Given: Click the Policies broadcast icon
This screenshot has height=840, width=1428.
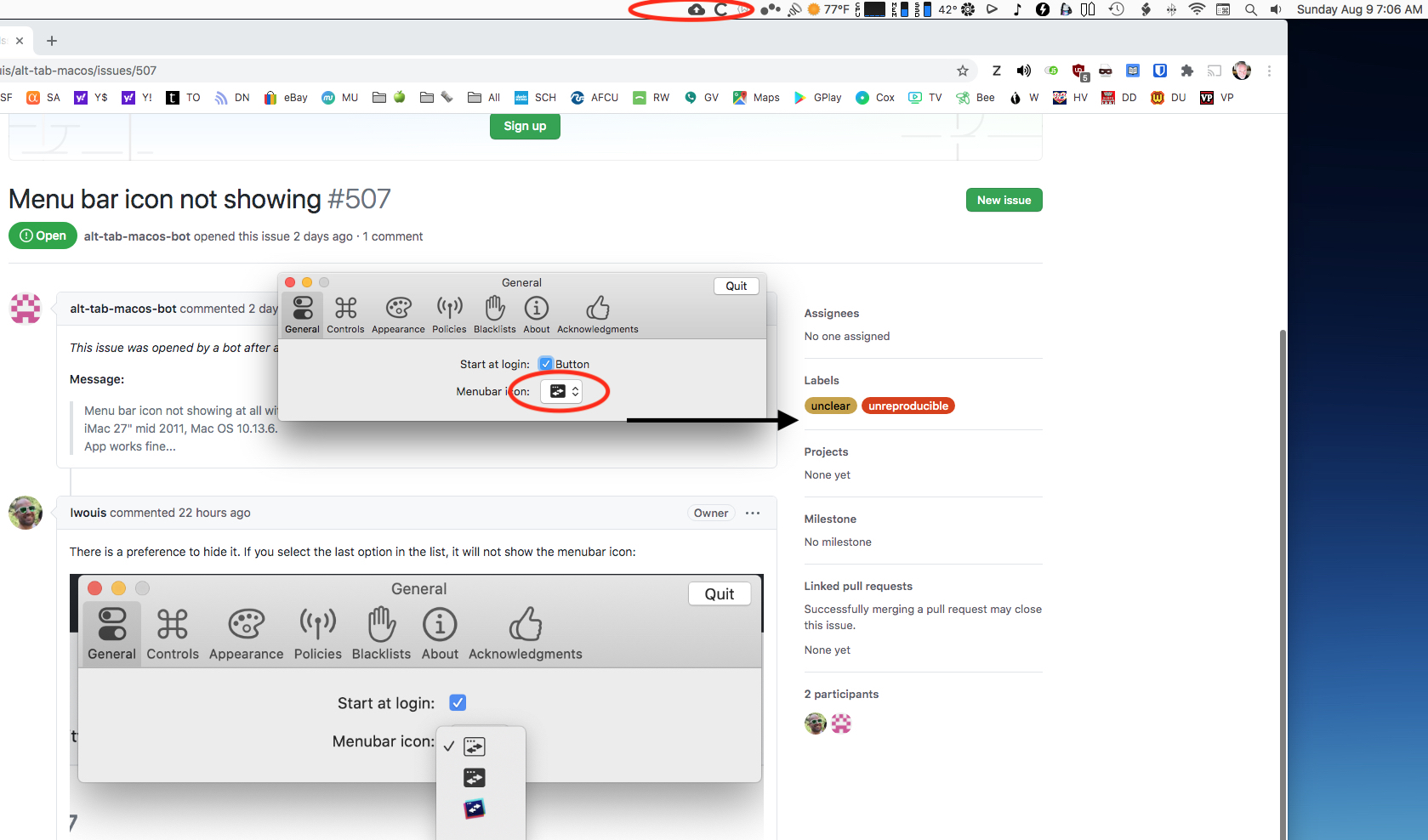Looking at the screenshot, I should click(449, 313).
